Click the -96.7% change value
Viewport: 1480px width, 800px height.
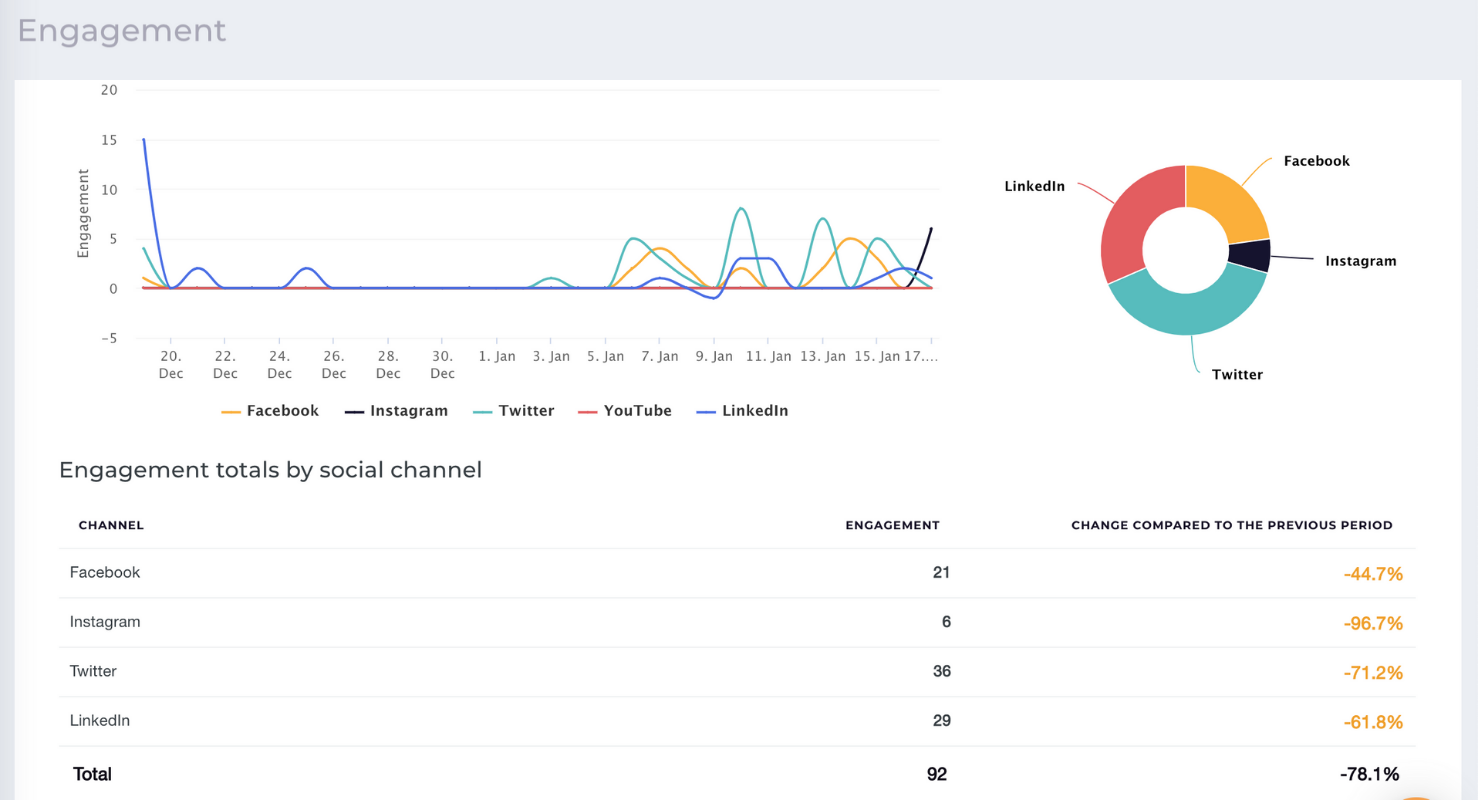click(x=1373, y=623)
